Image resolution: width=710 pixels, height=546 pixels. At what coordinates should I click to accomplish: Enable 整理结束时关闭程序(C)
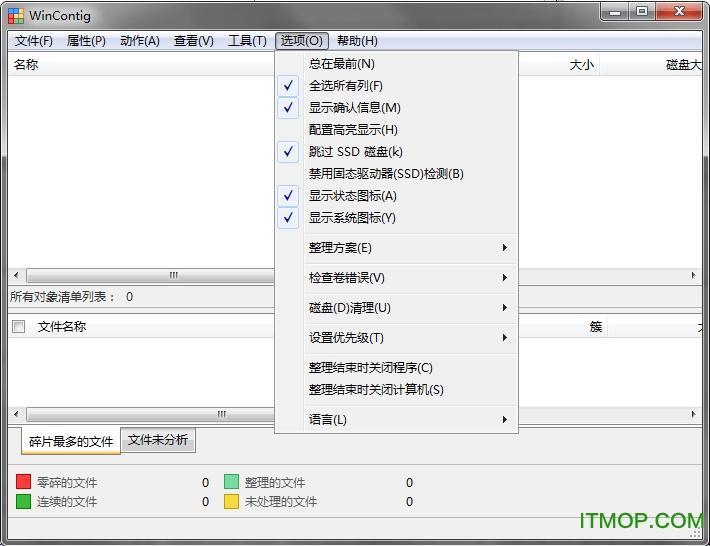[x=396, y=368]
